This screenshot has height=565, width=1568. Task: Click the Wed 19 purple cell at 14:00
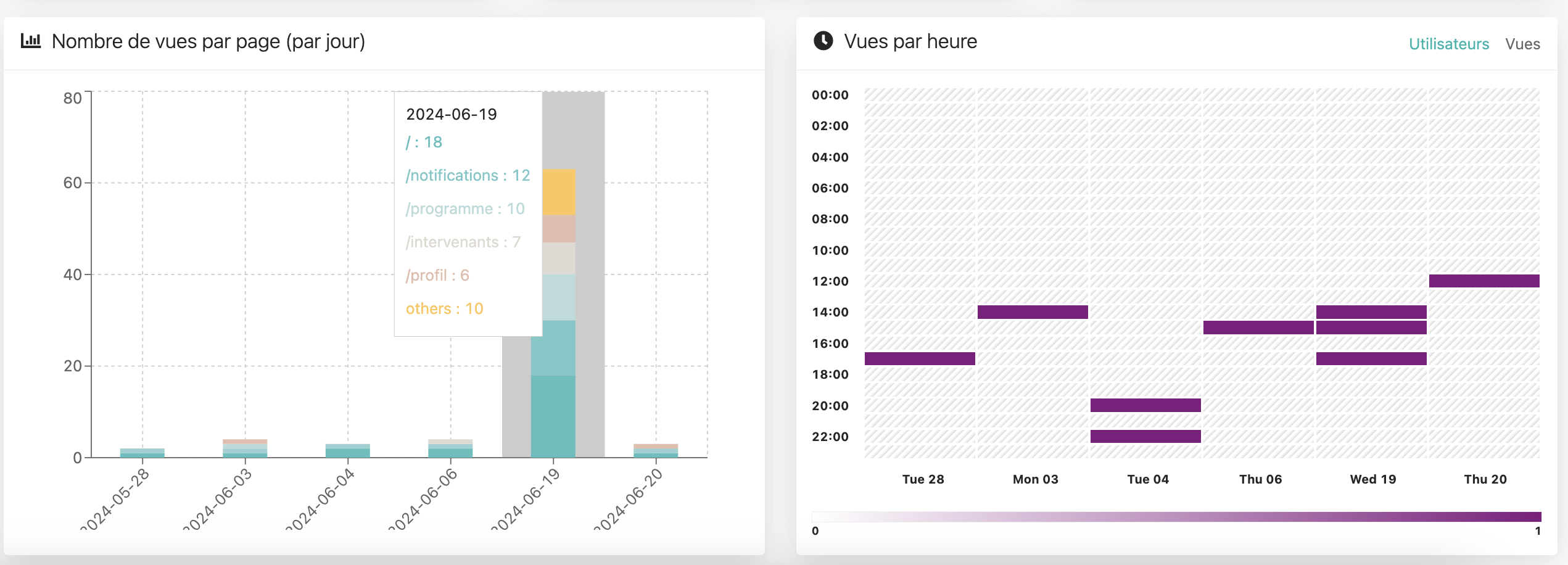click(x=1371, y=312)
